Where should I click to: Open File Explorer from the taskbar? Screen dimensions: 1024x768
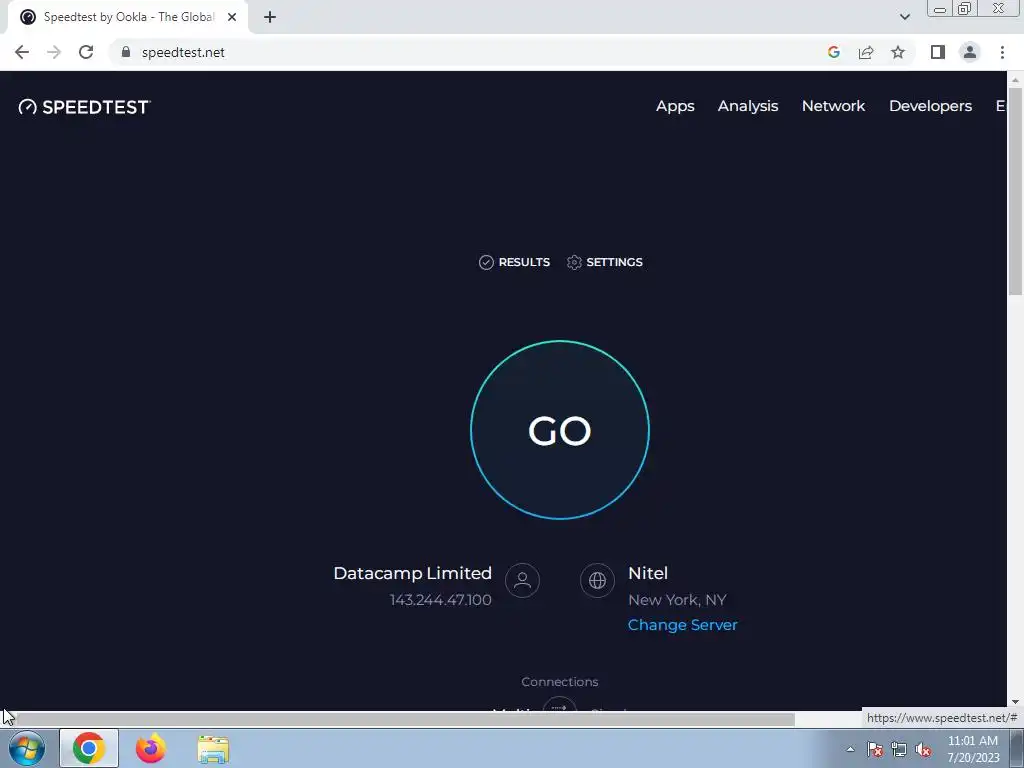point(213,749)
